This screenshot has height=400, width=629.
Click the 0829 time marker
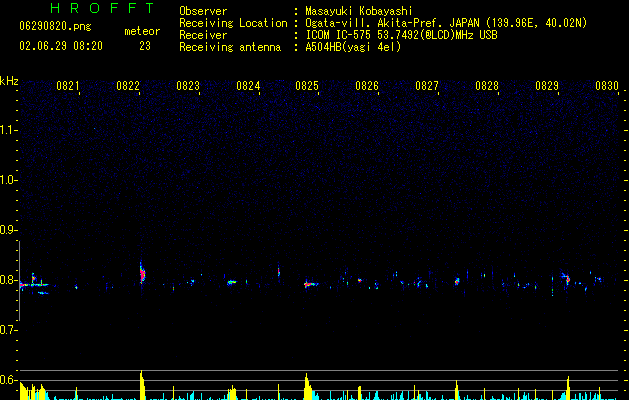[546, 86]
